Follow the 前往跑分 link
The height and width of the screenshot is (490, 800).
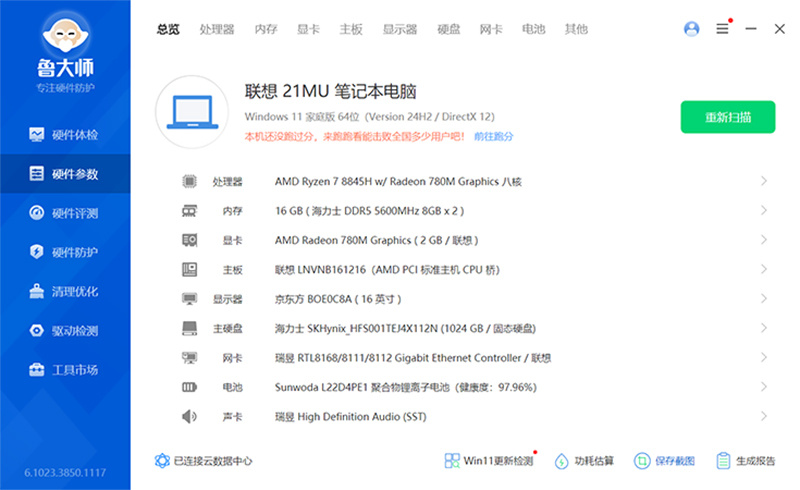[493, 136]
